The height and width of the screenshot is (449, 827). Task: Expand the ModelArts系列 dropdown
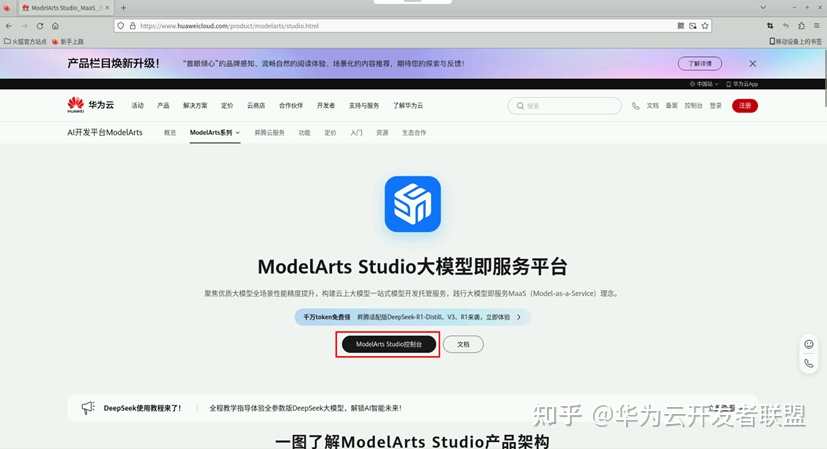coord(215,132)
